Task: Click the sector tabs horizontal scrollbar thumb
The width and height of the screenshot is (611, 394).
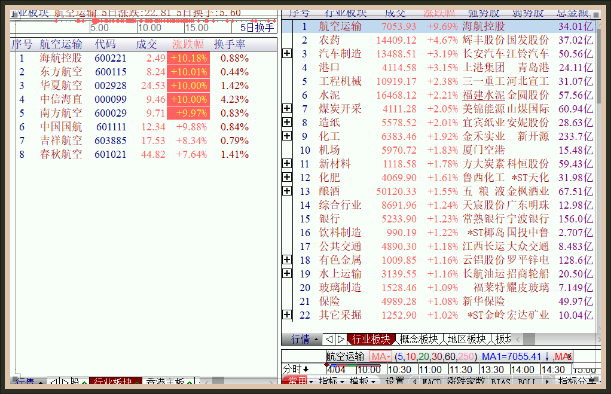Action: click(529, 339)
